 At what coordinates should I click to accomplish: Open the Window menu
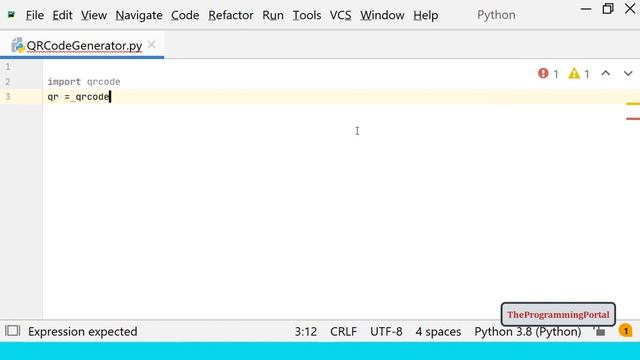[x=382, y=15]
